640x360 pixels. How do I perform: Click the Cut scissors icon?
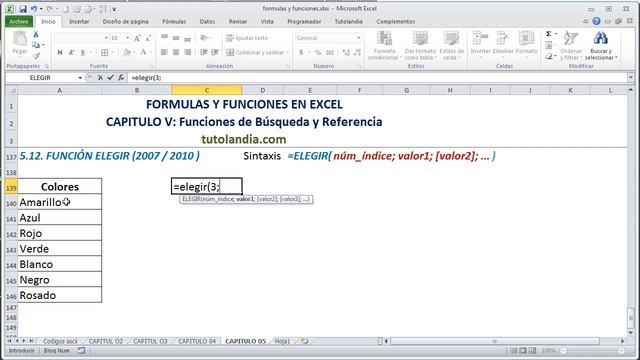coord(36,34)
